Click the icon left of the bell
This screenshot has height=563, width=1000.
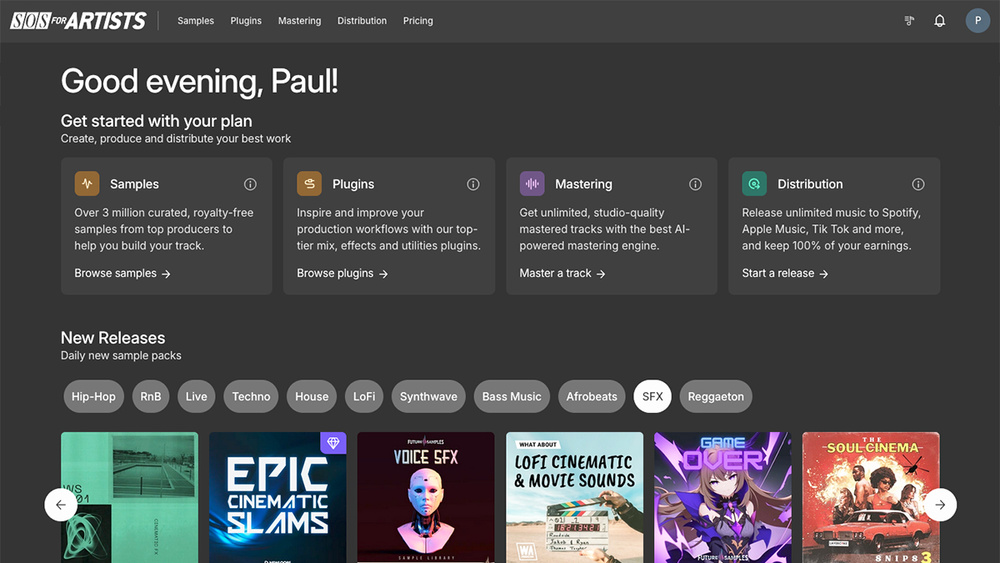tap(909, 21)
